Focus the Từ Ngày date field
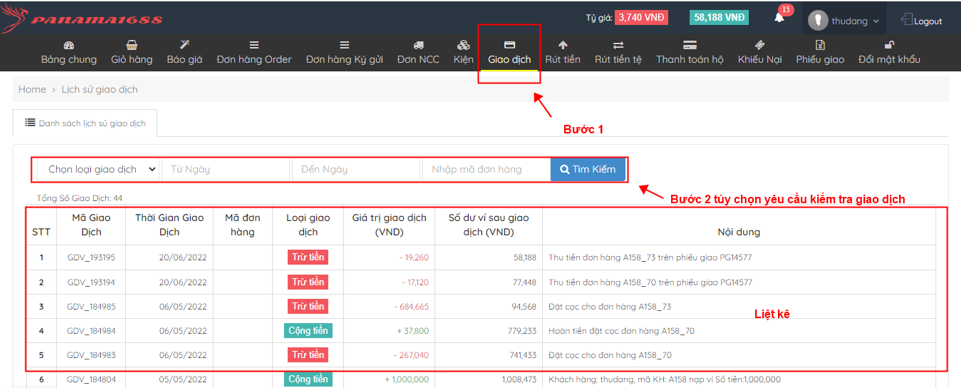 (x=225, y=169)
